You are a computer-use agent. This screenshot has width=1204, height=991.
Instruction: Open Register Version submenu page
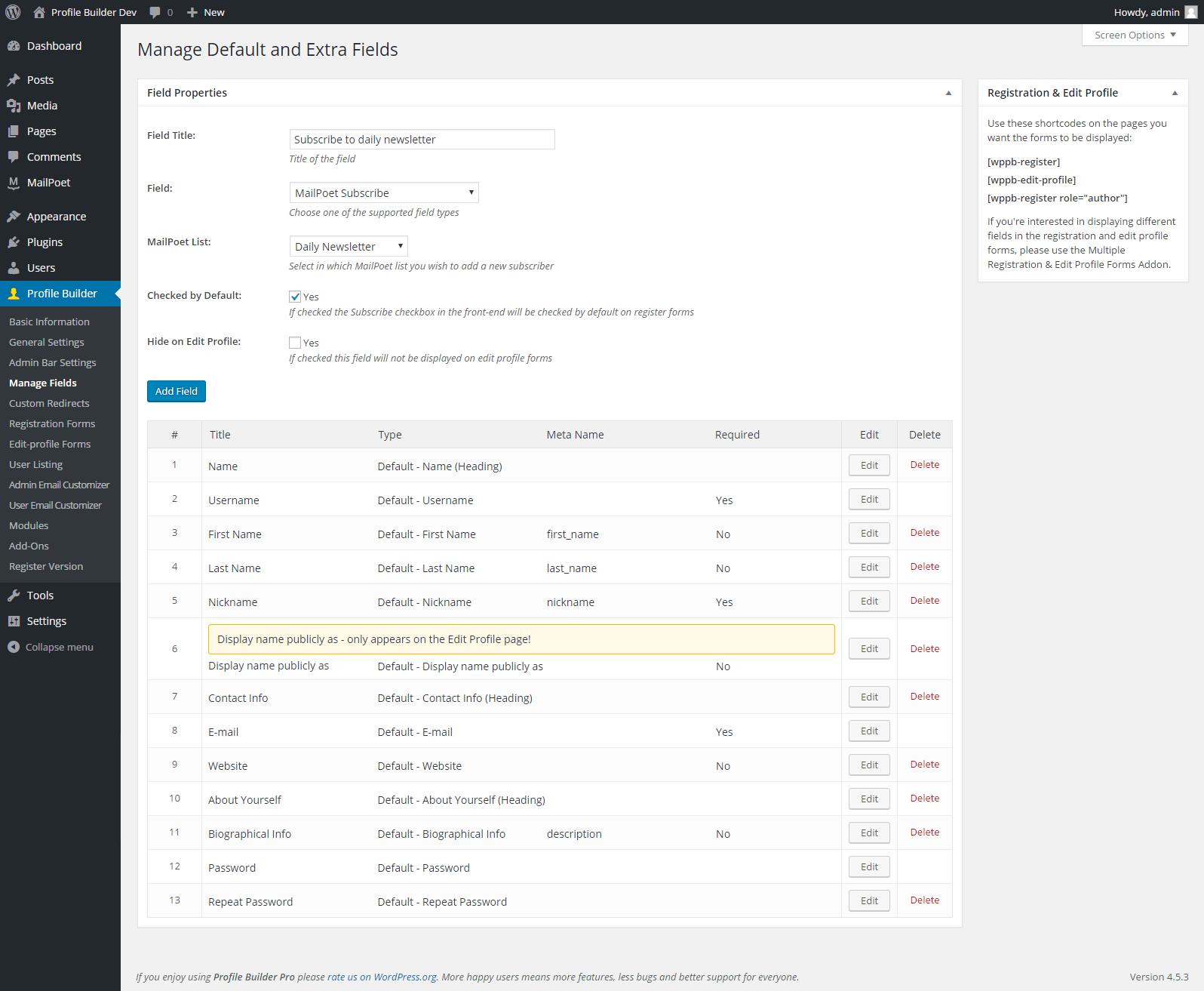(46, 566)
